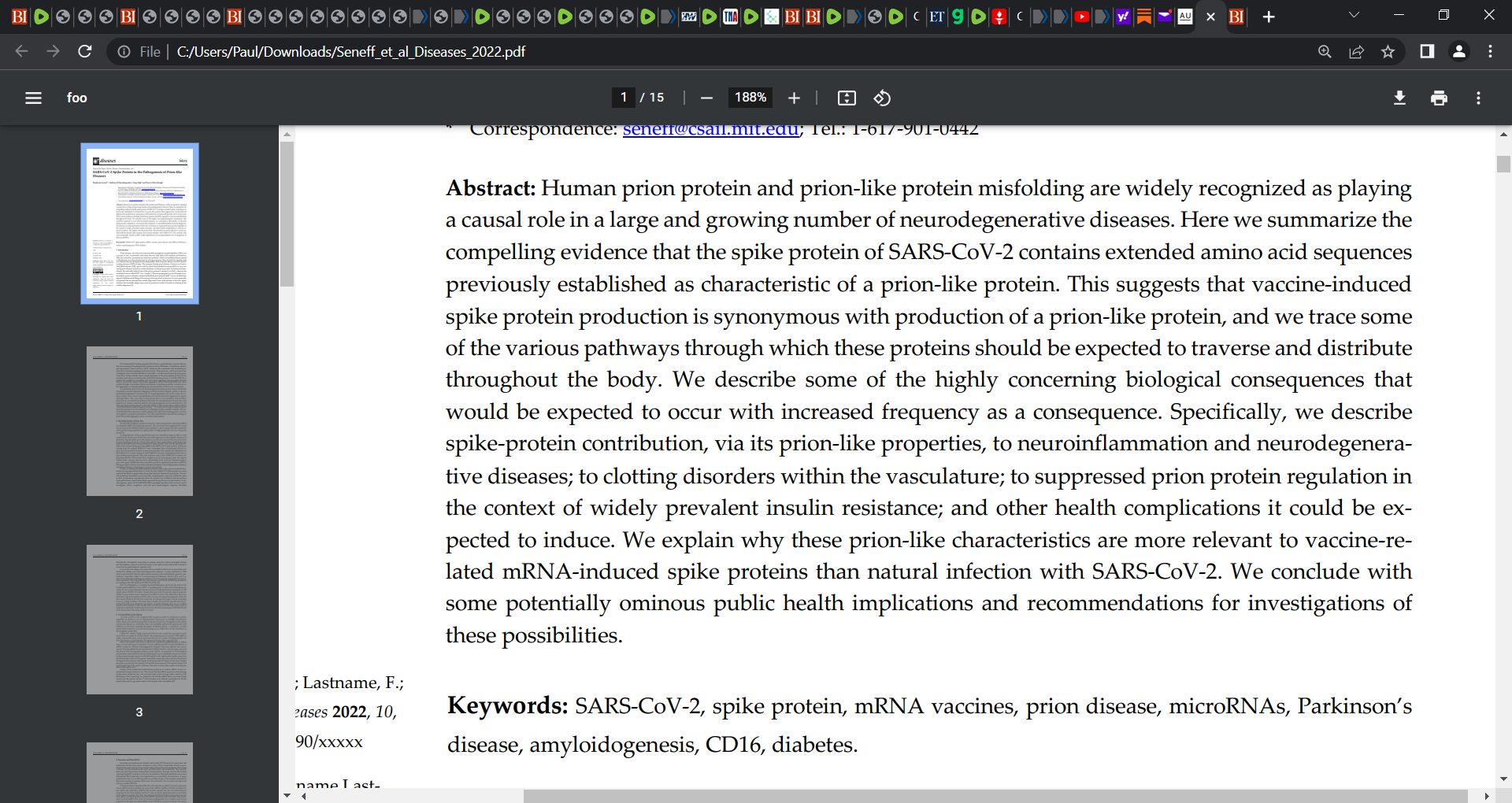The height and width of the screenshot is (803, 1512).
Task: Toggle the browser side panel icon
Action: click(x=1427, y=51)
